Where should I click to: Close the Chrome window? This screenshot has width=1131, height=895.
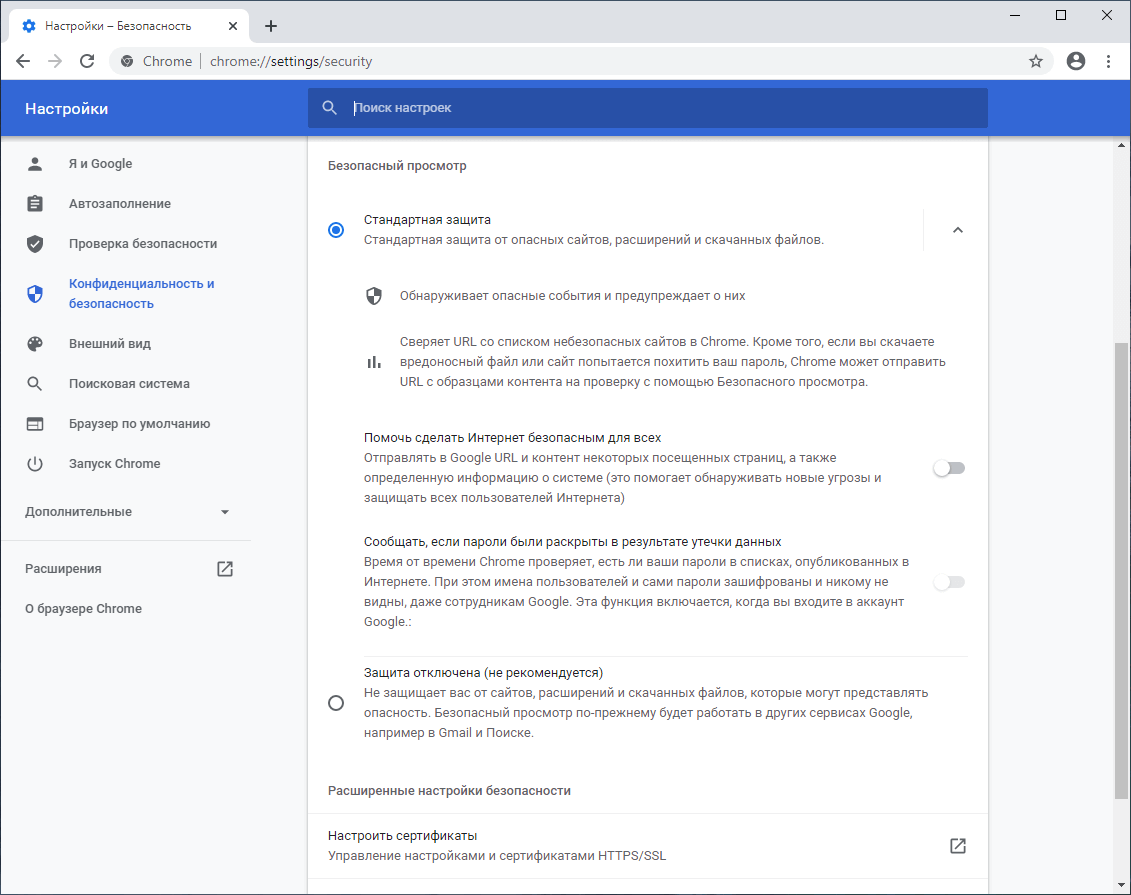(1106, 15)
